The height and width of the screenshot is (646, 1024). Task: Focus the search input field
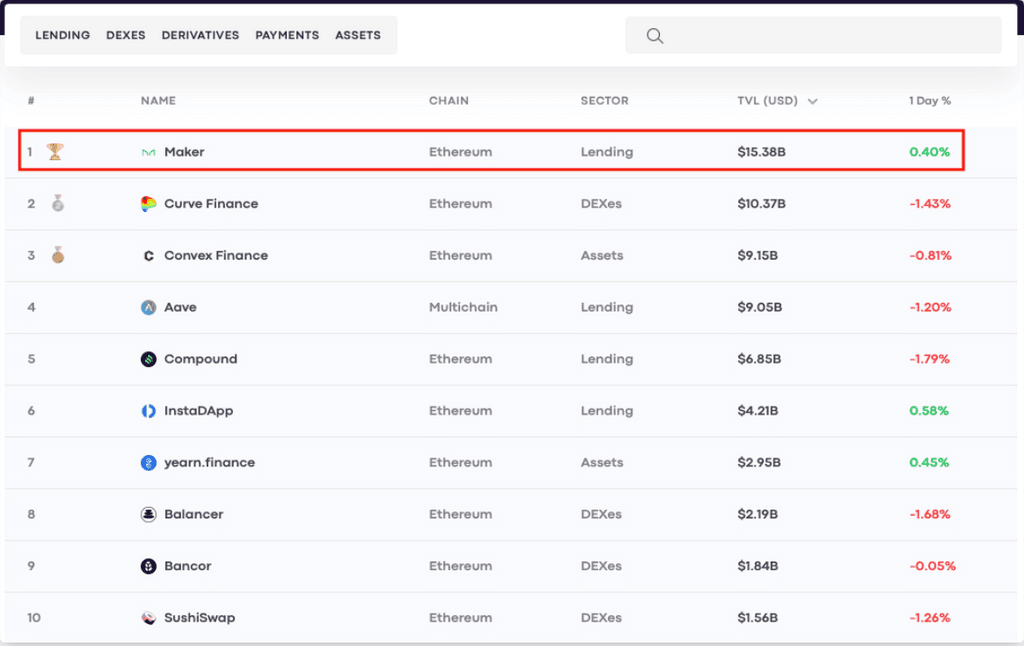pyautogui.click(x=813, y=35)
